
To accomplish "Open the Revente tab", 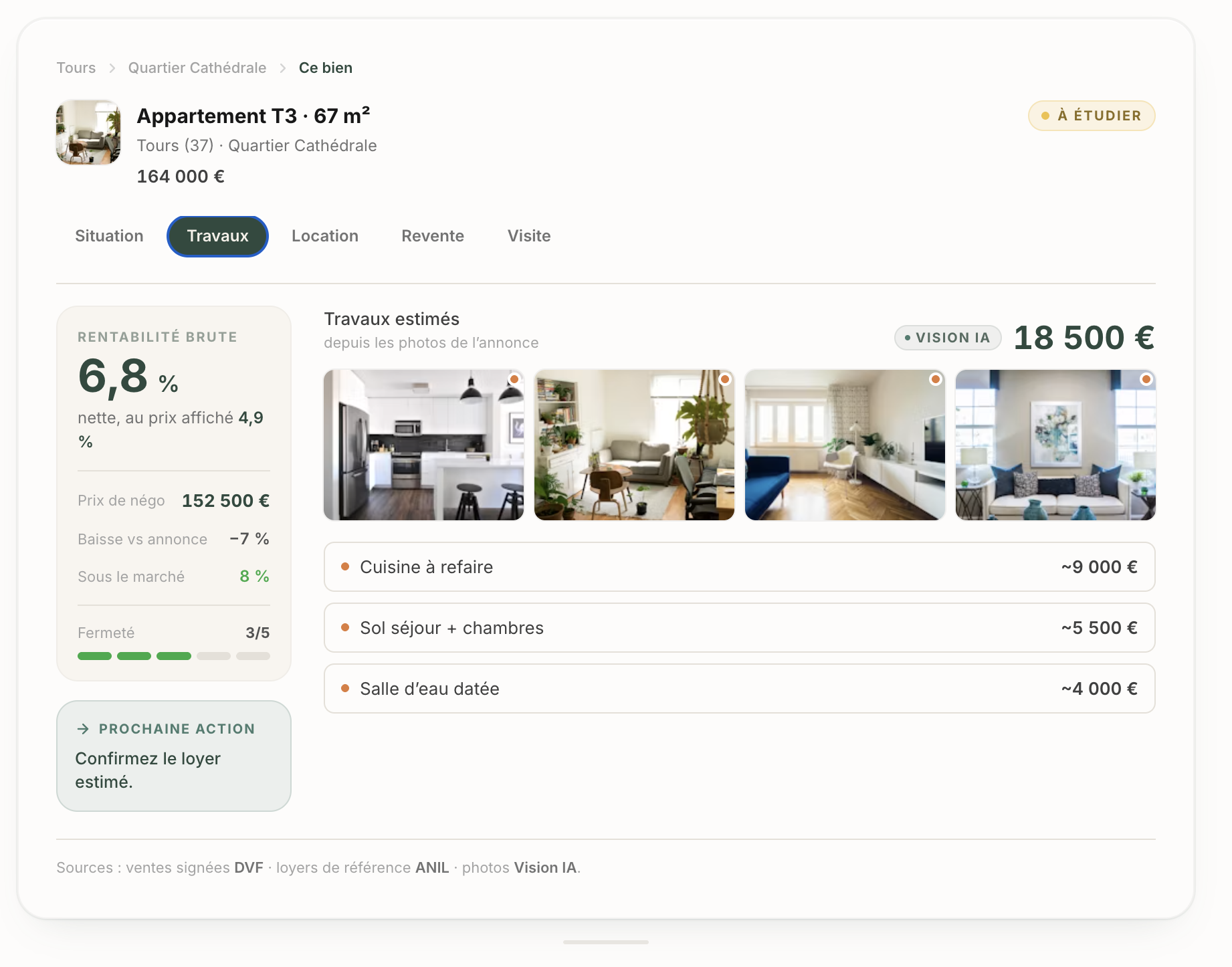I will [x=433, y=236].
